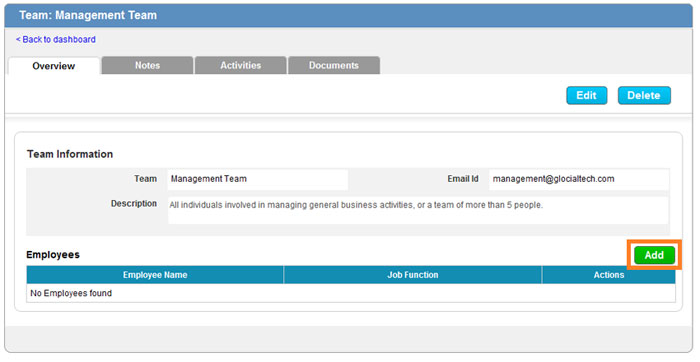700x362 pixels.
Task: Click the Team field showing Management Team
Action: (258, 179)
